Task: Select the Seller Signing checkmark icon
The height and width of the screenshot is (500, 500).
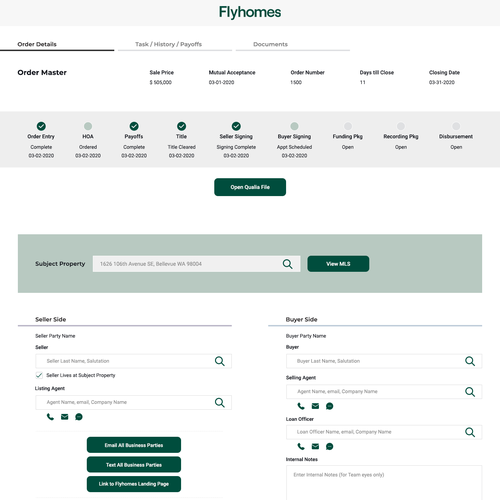Action: 236,126
